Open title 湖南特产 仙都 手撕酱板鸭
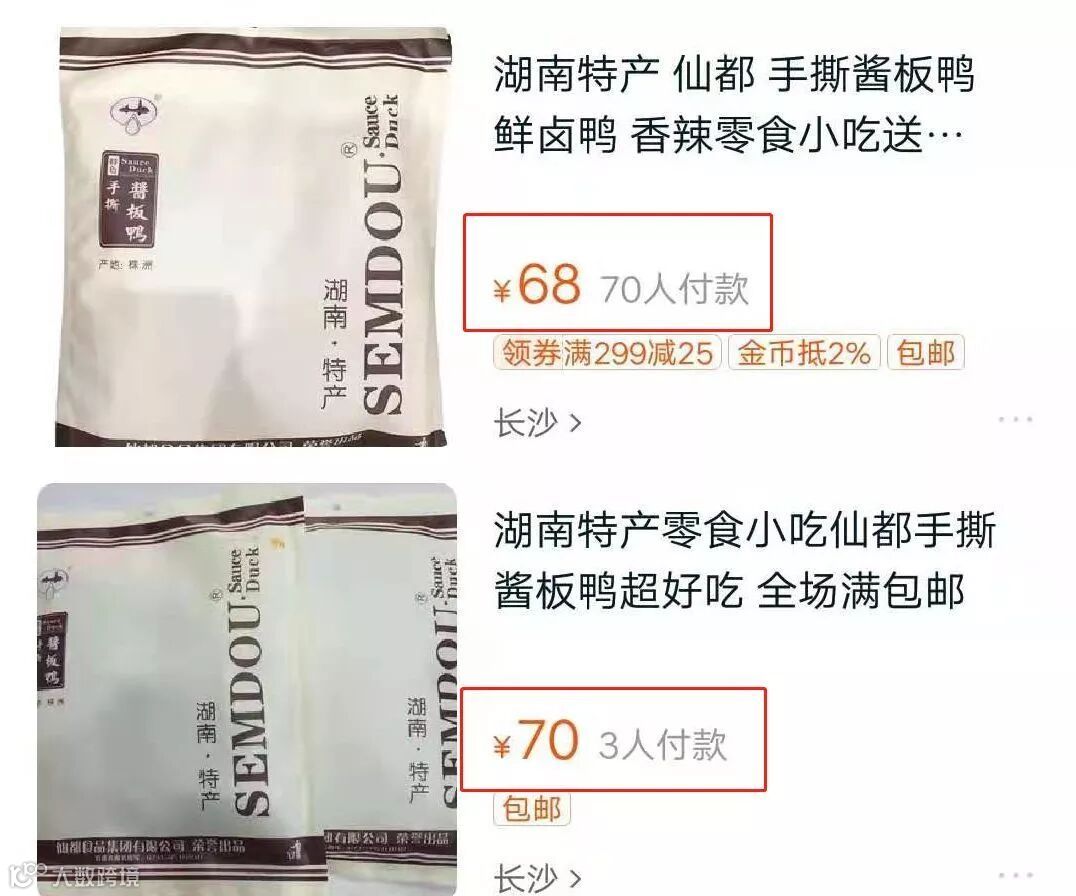The width and height of the screenshot is (1076, 896). click(734, 74)
